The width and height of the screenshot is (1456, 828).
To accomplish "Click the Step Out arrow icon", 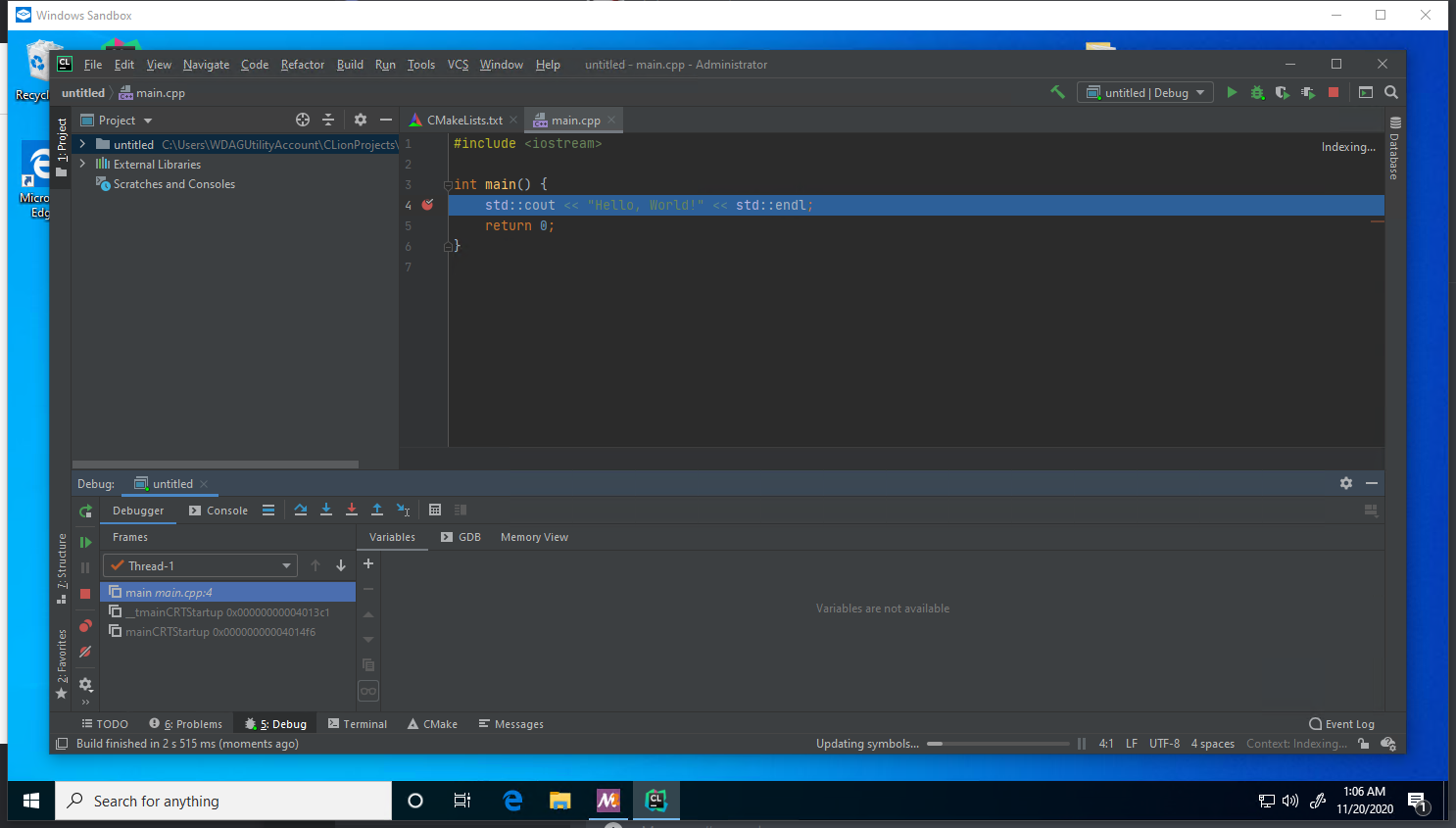I will 377,510.
